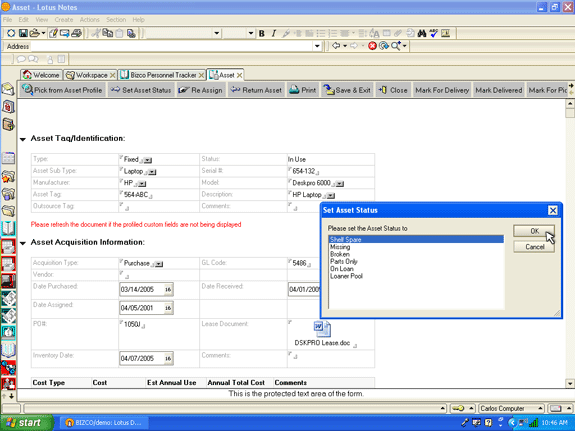
Task: Open the Address bar dropdown arrow
Action: 317,46
